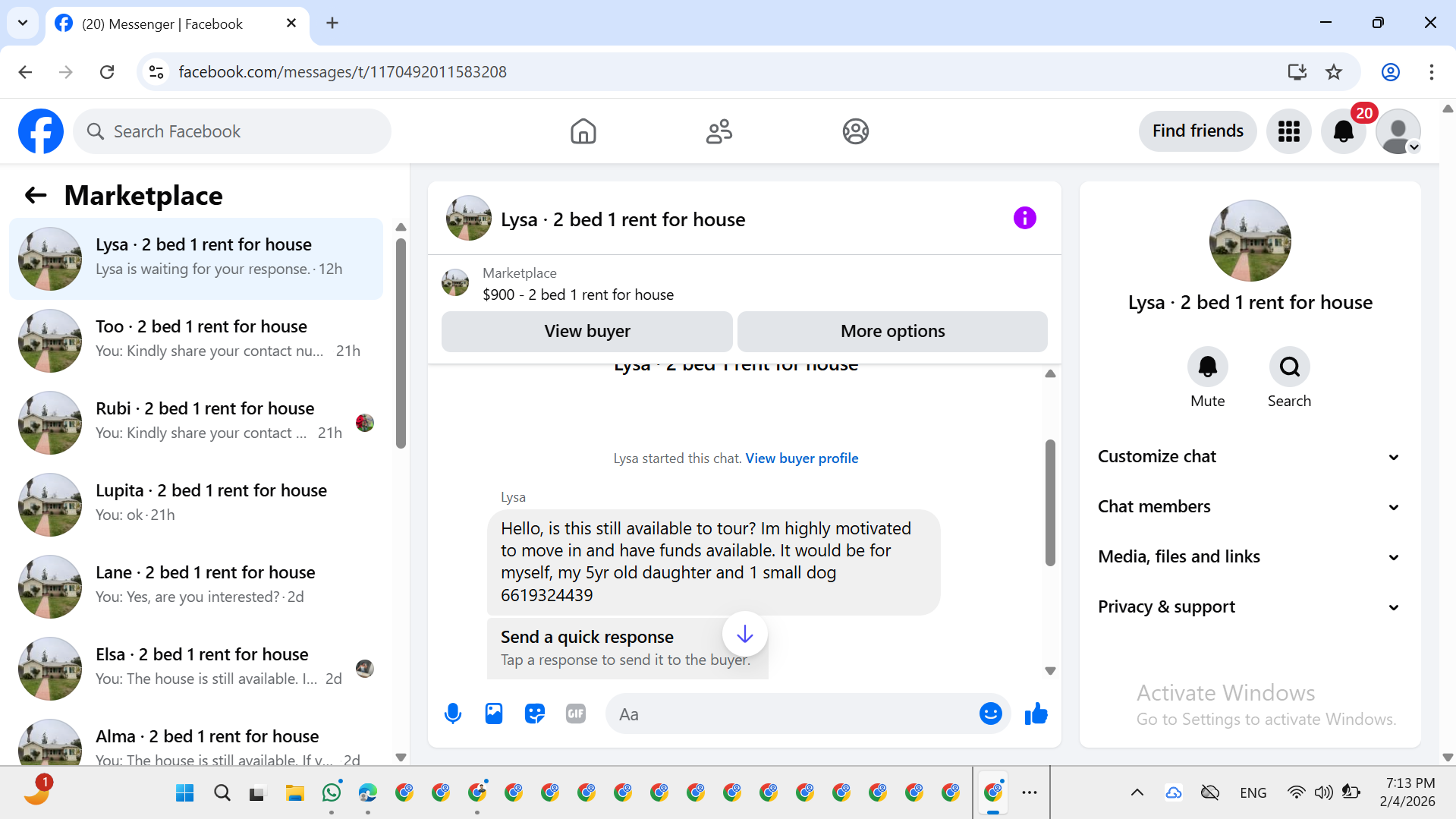Open the Too conversation in list
The image size is (1456, 819).
tap(196, 341)
